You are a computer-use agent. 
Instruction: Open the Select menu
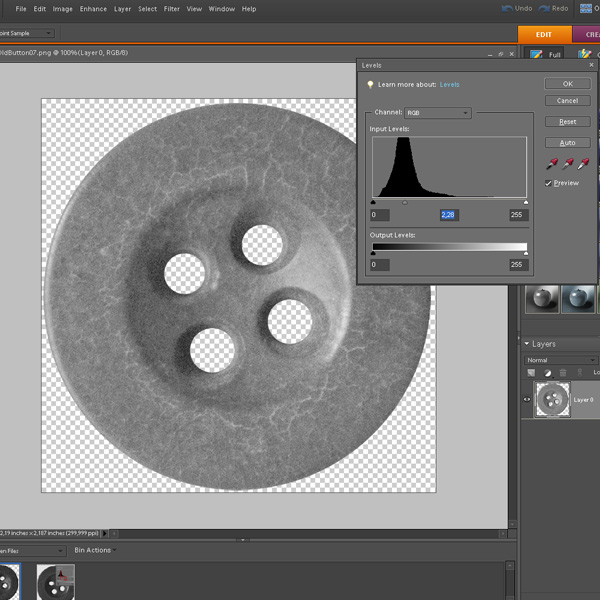point(147,9)
